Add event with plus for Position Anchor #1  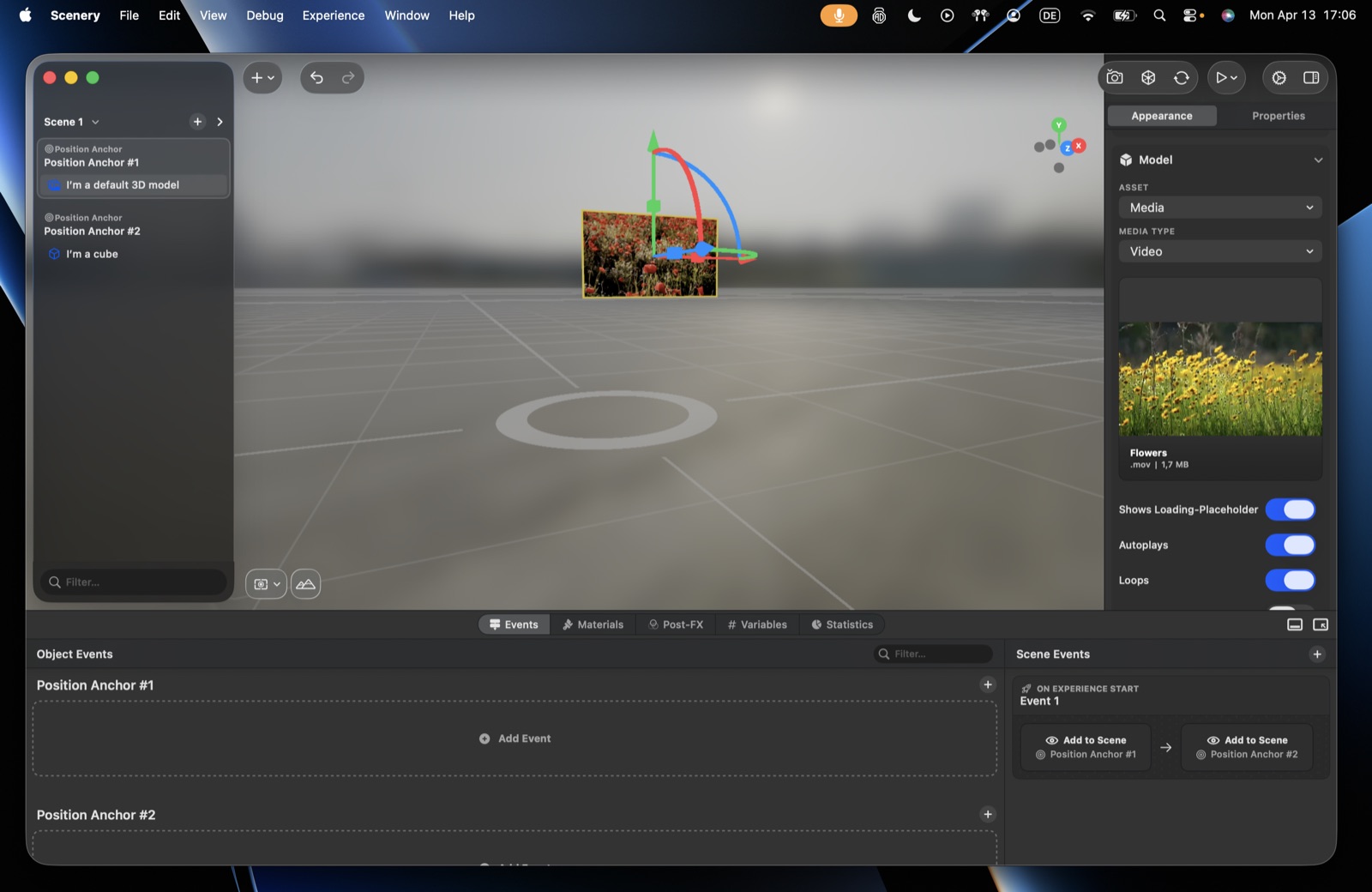(988, 684)
